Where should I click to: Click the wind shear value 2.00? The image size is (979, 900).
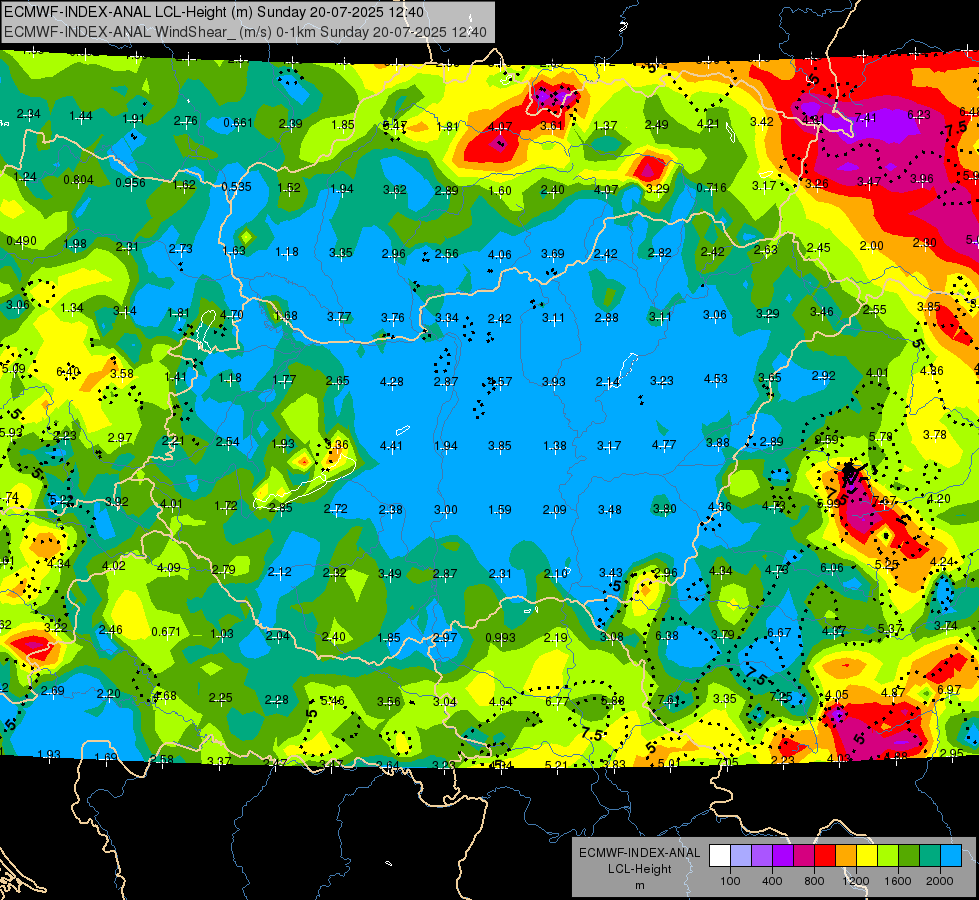[872, 245]
